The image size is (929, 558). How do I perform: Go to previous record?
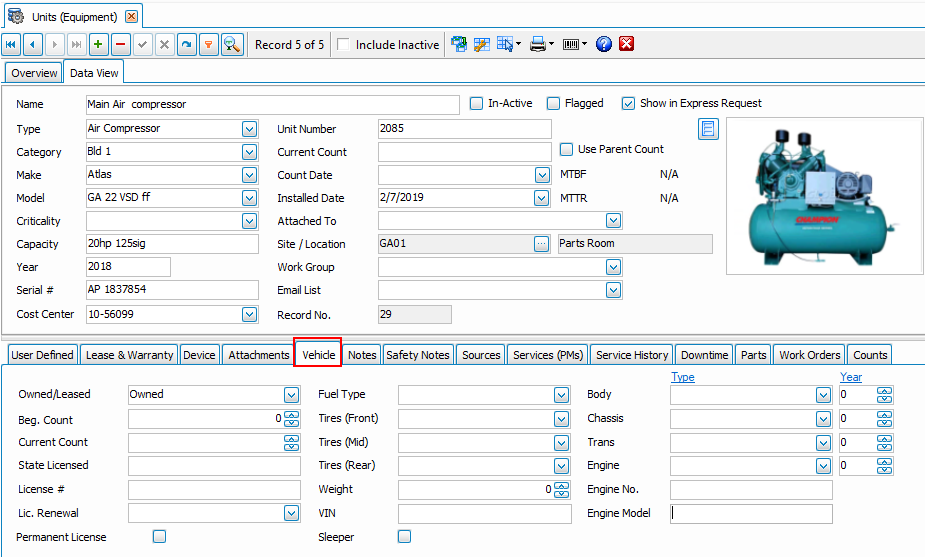tap(33, 44)
